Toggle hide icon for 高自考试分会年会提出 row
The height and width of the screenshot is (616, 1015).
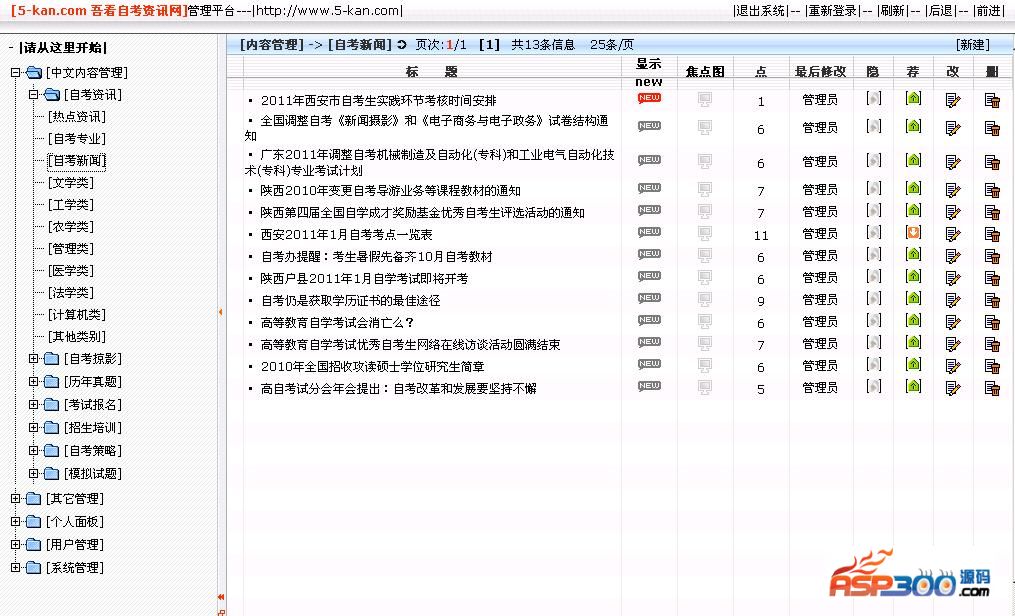pyautogui.click(x=874, y=386)
